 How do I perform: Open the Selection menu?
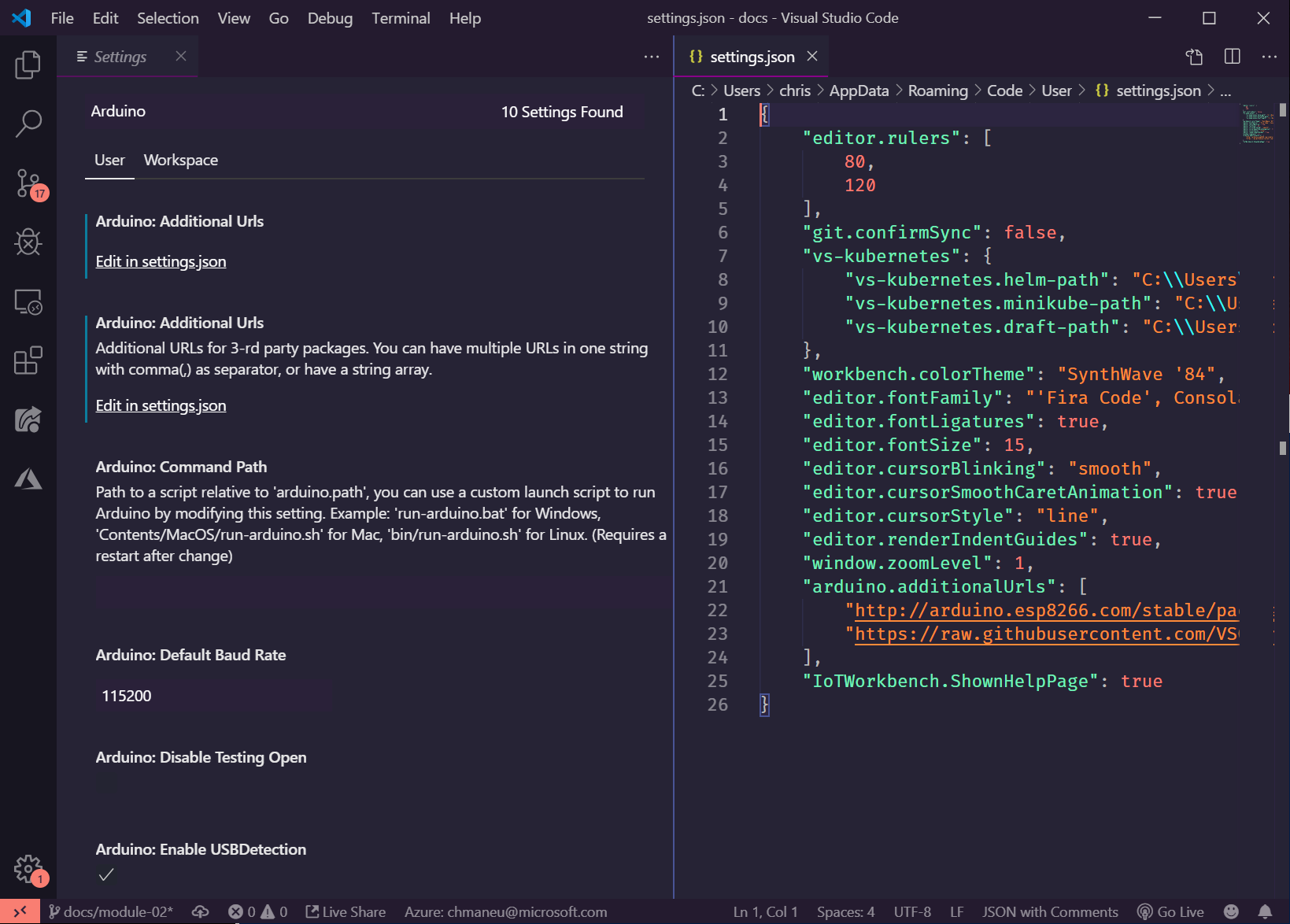click(x=168, y=18)
